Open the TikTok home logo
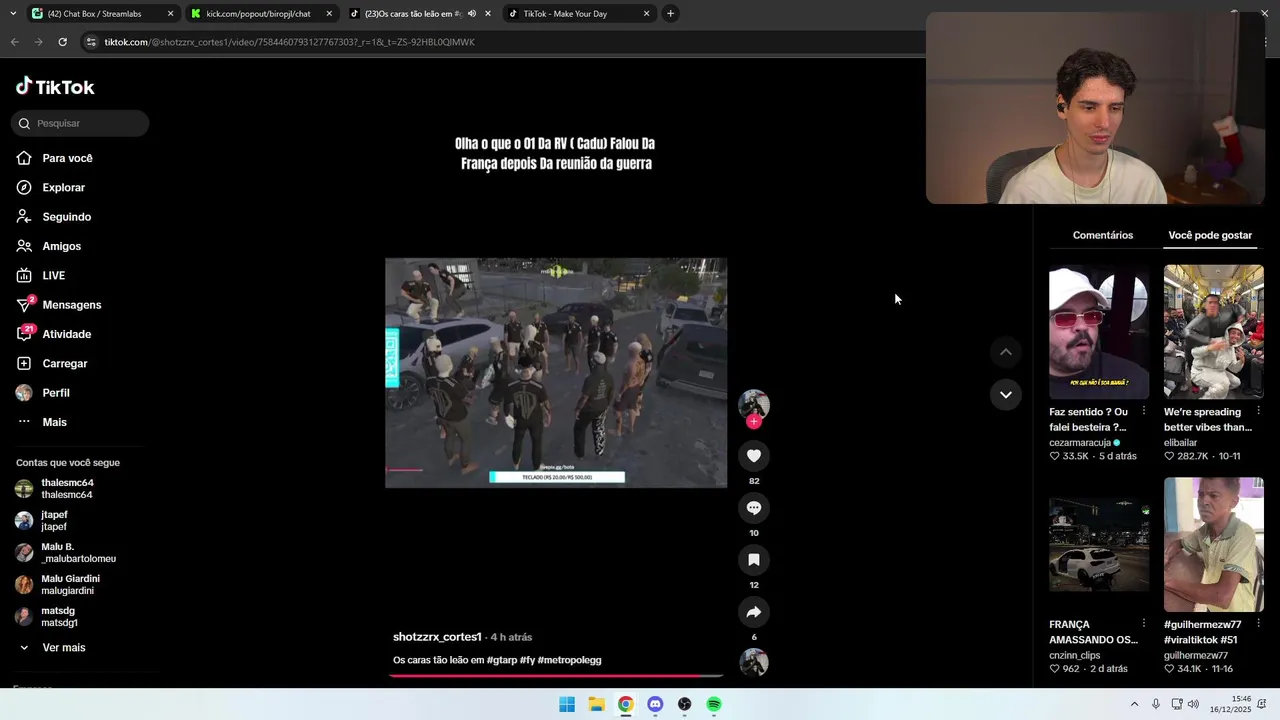 click(55, 87)
